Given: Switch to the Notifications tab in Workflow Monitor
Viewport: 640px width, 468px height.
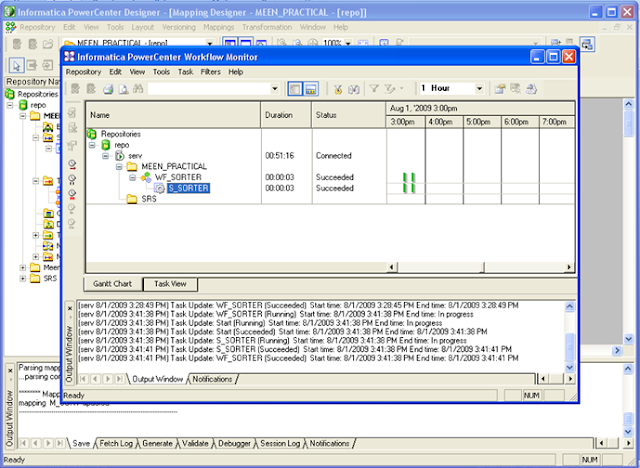Looking at the screenshot, I should click(x=212, y=379).
